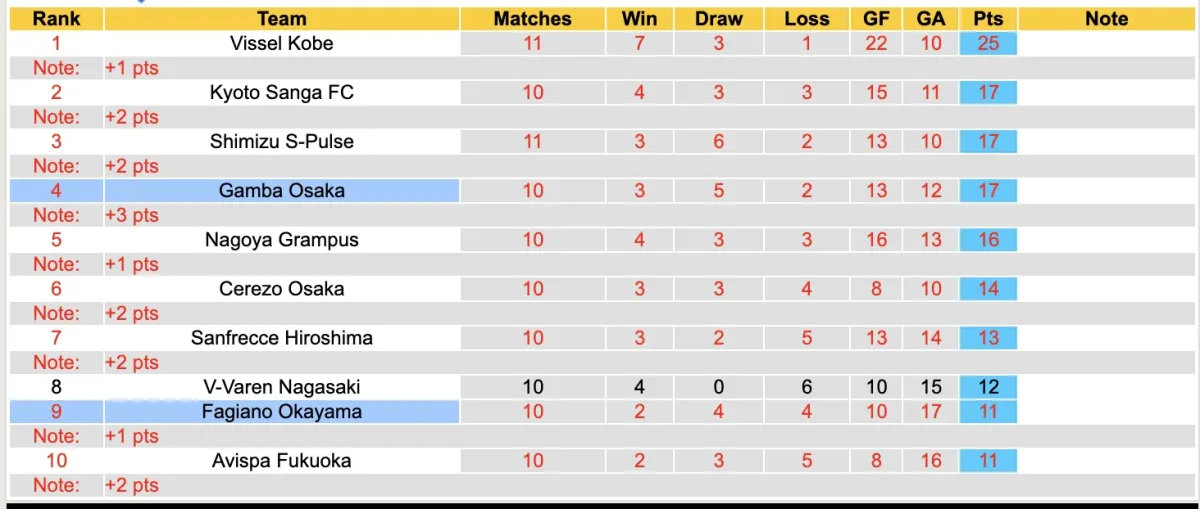1200x509 pixels.
Task: Select the Loss column header
Action: coord(806,19)
